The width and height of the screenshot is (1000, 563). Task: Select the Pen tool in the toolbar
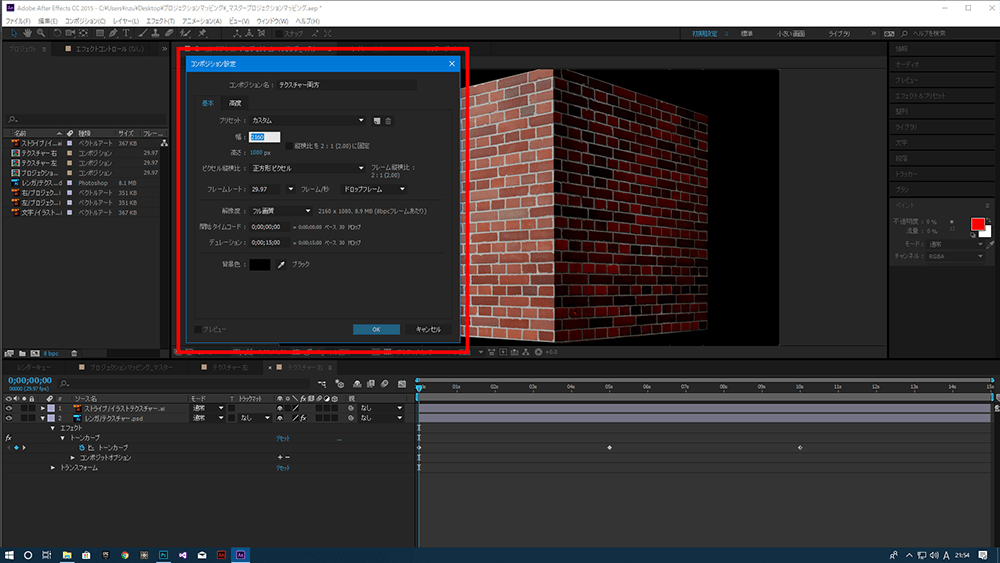pyautogui.click(x=111, y=33)
